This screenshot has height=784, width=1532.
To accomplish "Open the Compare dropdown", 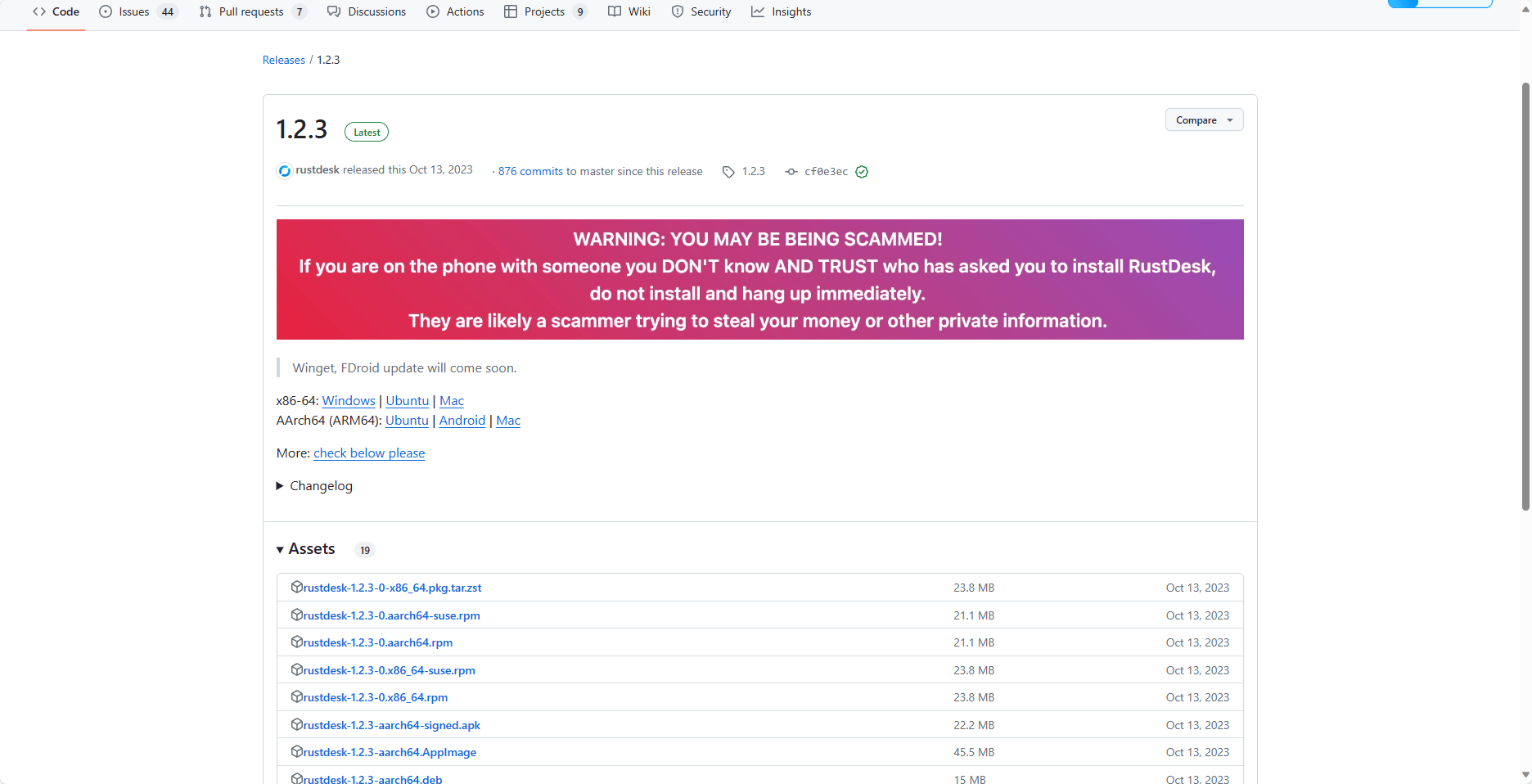I will (x=1204, y=120).
